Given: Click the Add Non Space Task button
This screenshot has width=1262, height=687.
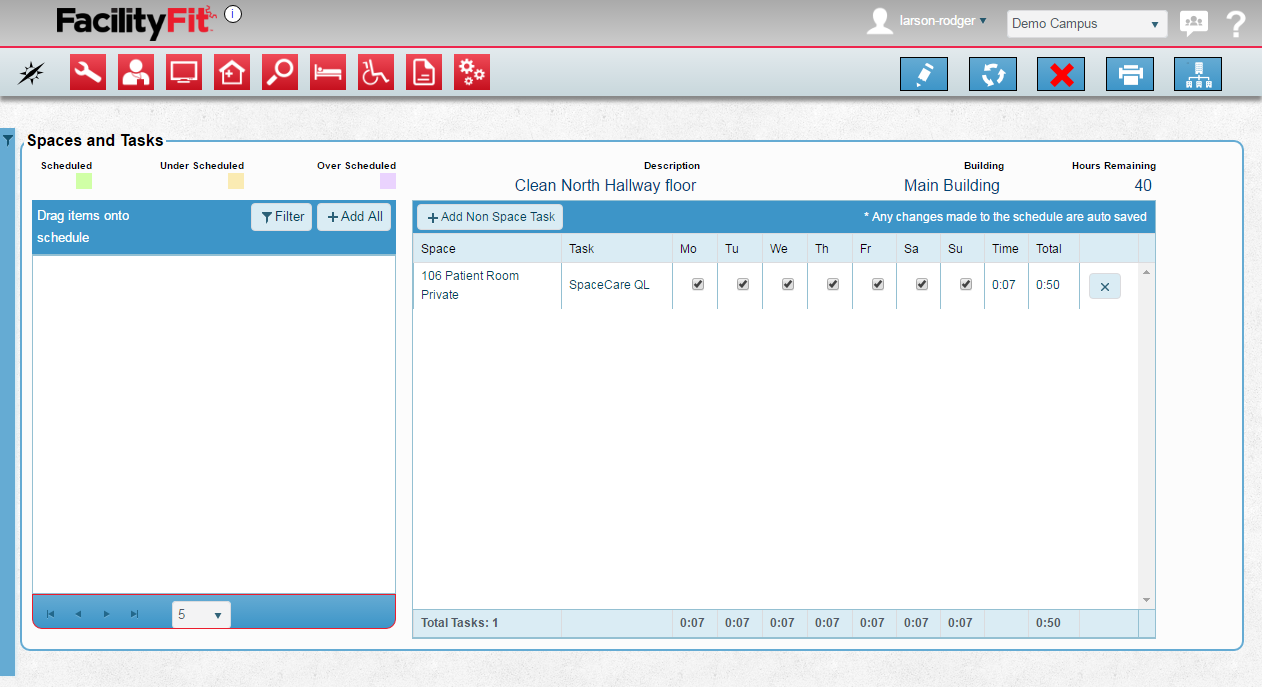Looking at the screenshot, I should click(x=490, y=217).
